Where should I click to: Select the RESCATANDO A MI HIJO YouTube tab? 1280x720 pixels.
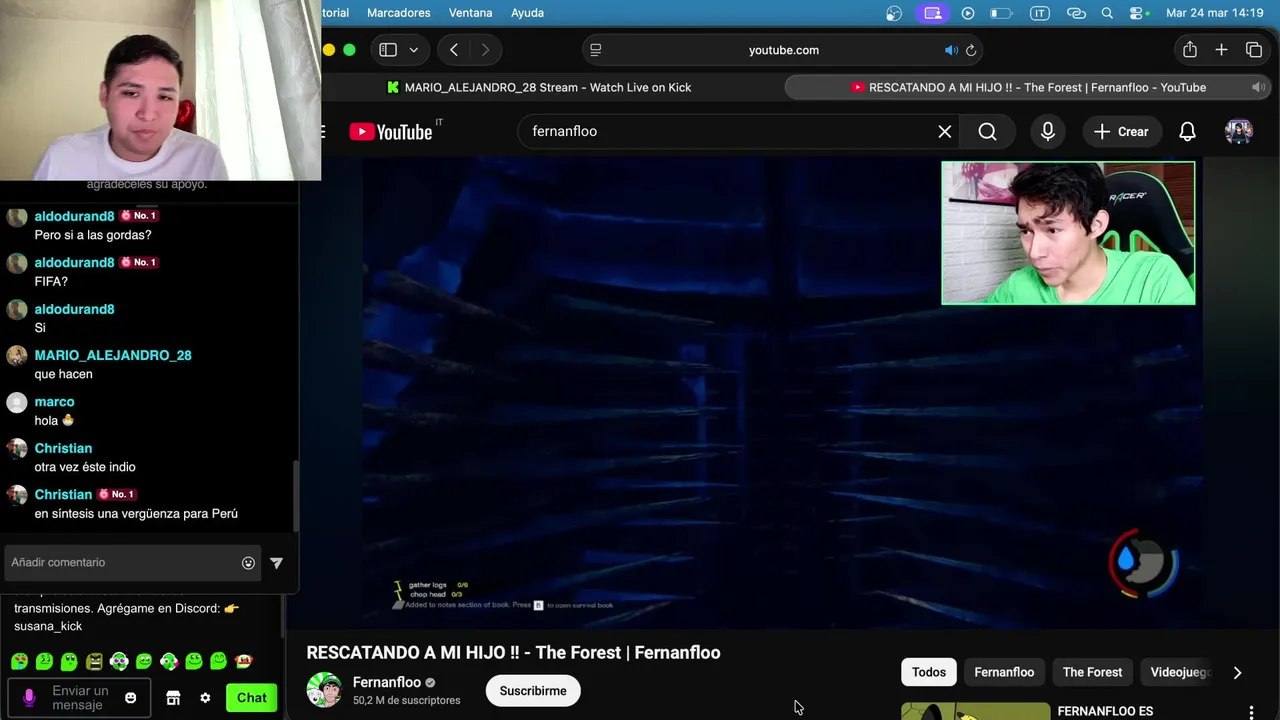[1028, 87]
